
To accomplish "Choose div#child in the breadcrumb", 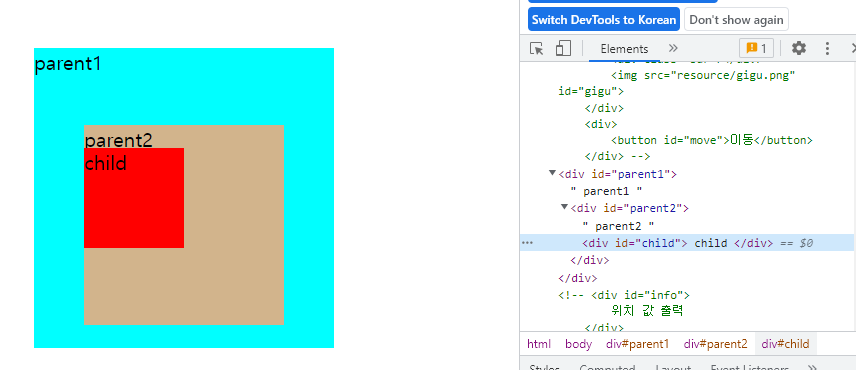I will 785,344.
